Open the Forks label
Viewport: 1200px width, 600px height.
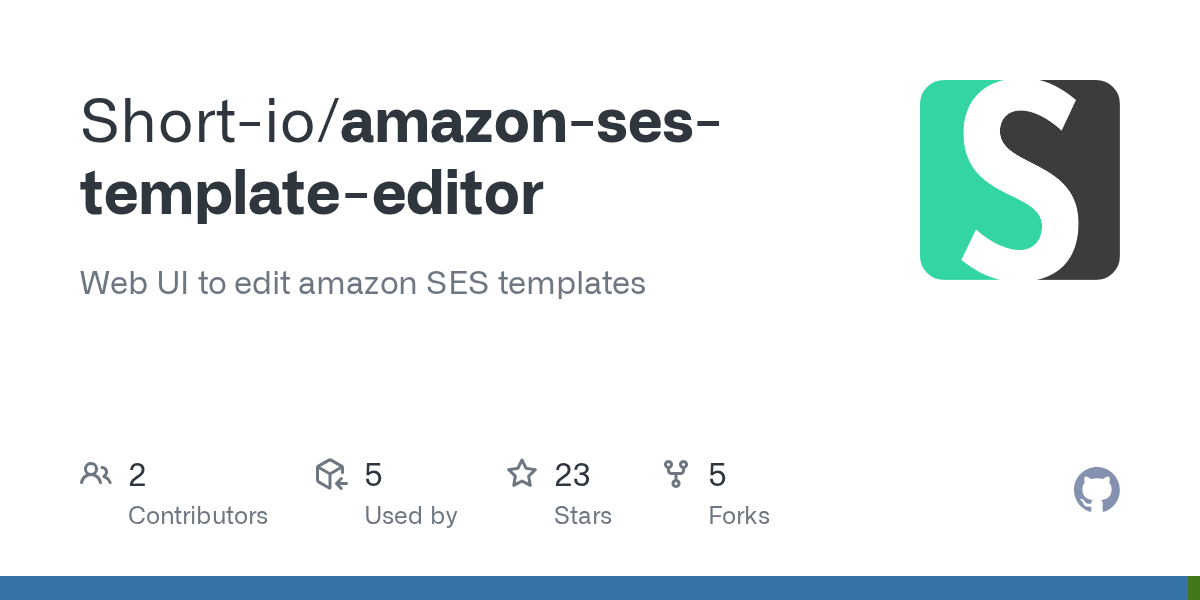[739, 516]
